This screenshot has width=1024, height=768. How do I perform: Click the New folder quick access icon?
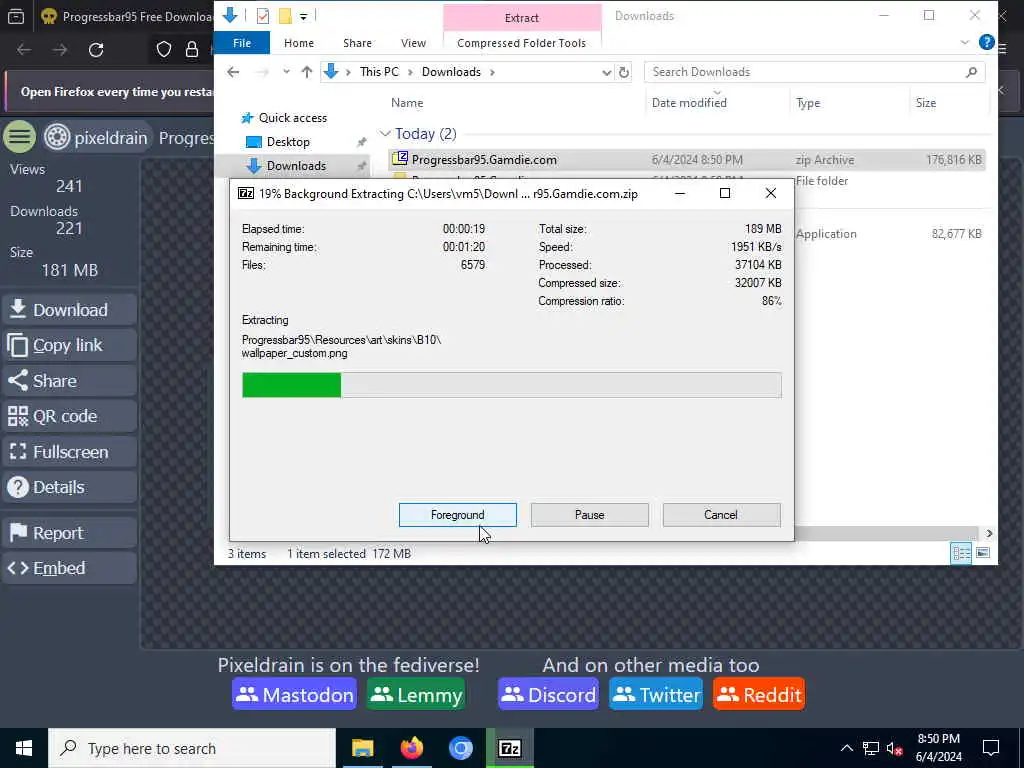[x=285, y=16]
